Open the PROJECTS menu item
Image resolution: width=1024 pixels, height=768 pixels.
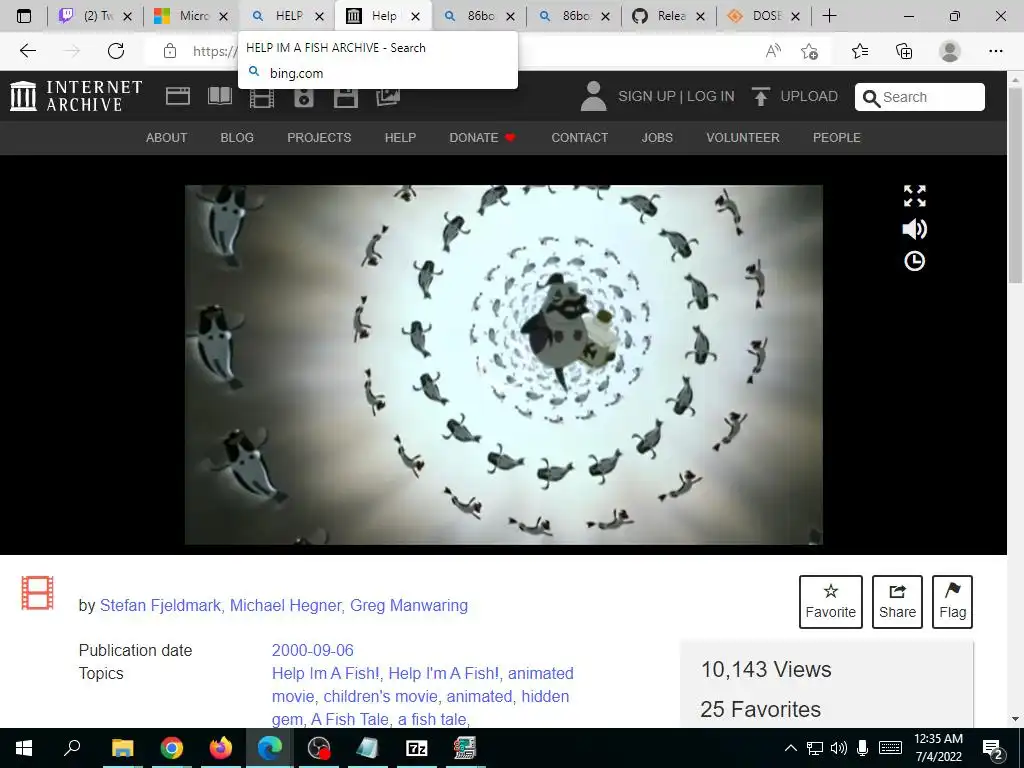click(319, 138)
